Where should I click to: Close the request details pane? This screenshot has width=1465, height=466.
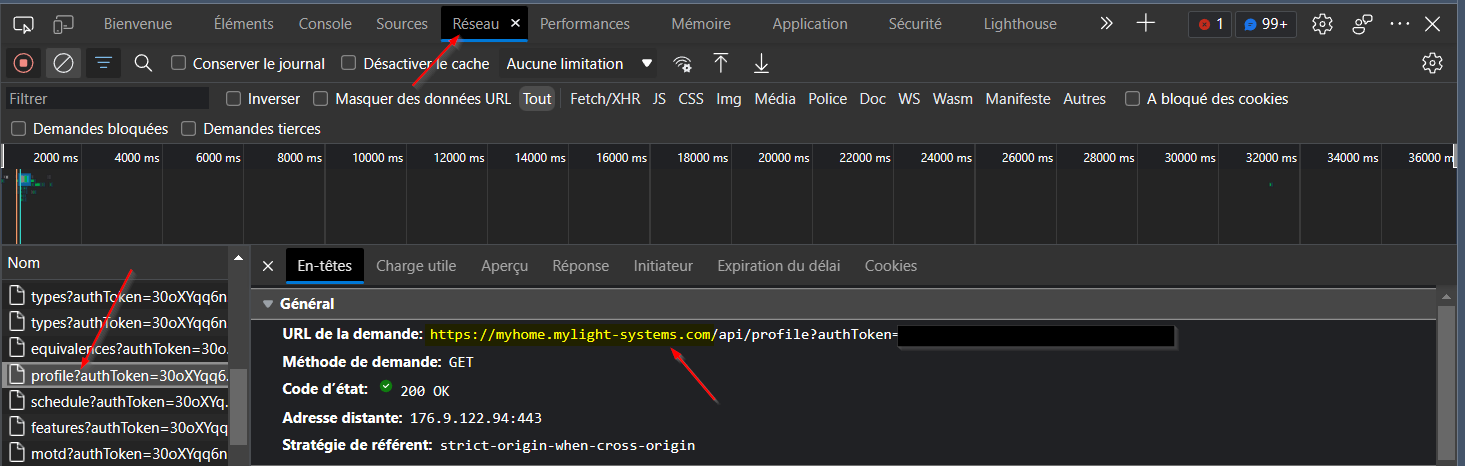coord(267,266)
